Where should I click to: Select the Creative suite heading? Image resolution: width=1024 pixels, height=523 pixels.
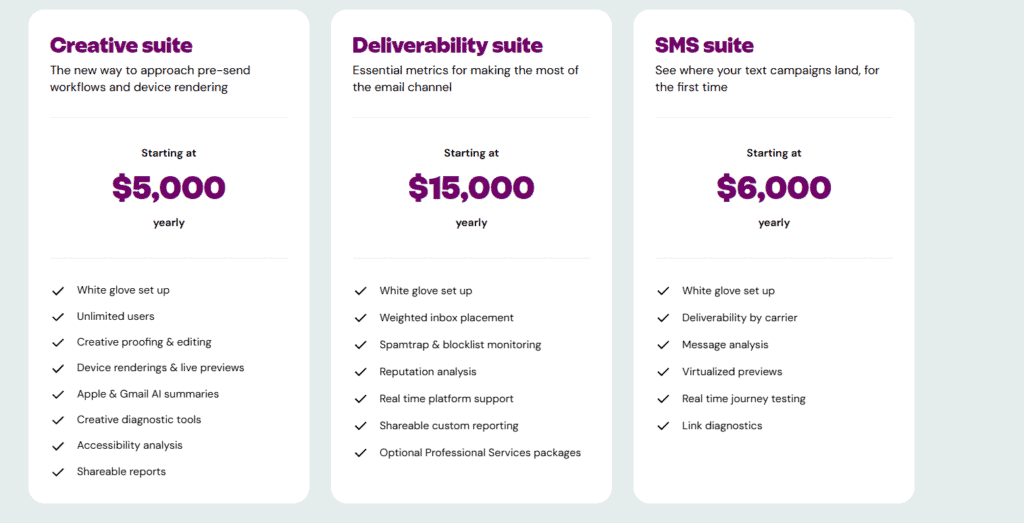[x=121, y=45]
